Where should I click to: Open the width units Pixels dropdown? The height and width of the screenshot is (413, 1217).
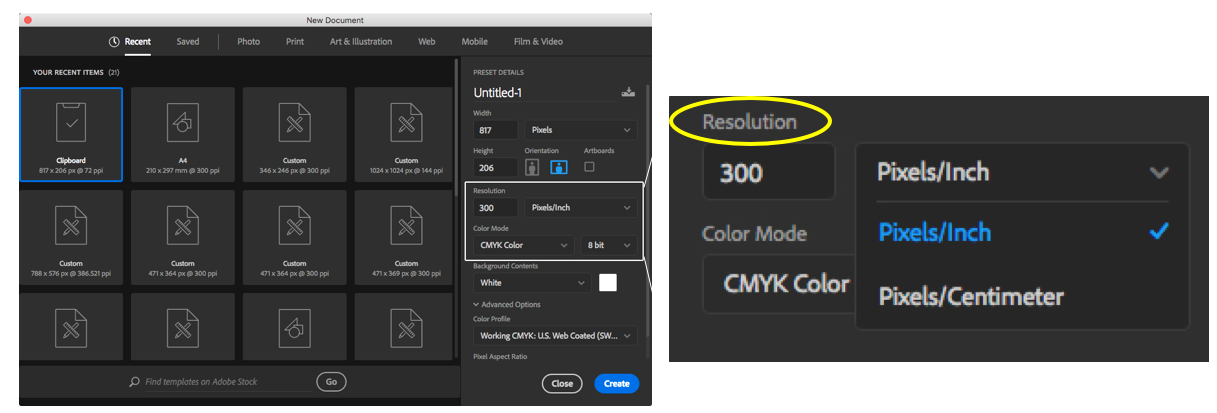(581, 130)
